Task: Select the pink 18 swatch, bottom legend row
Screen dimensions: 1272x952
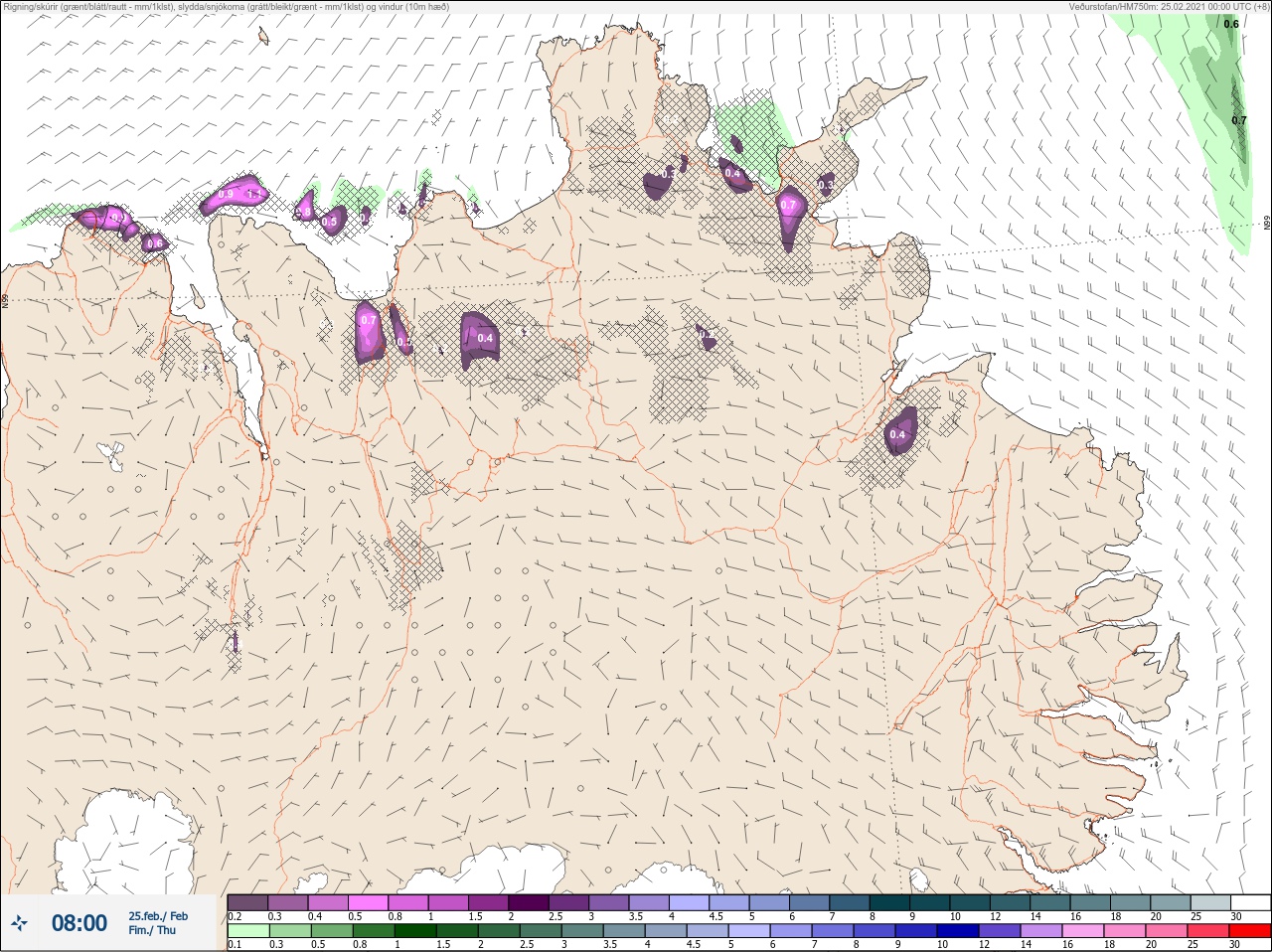Action: coord(1125,931)
